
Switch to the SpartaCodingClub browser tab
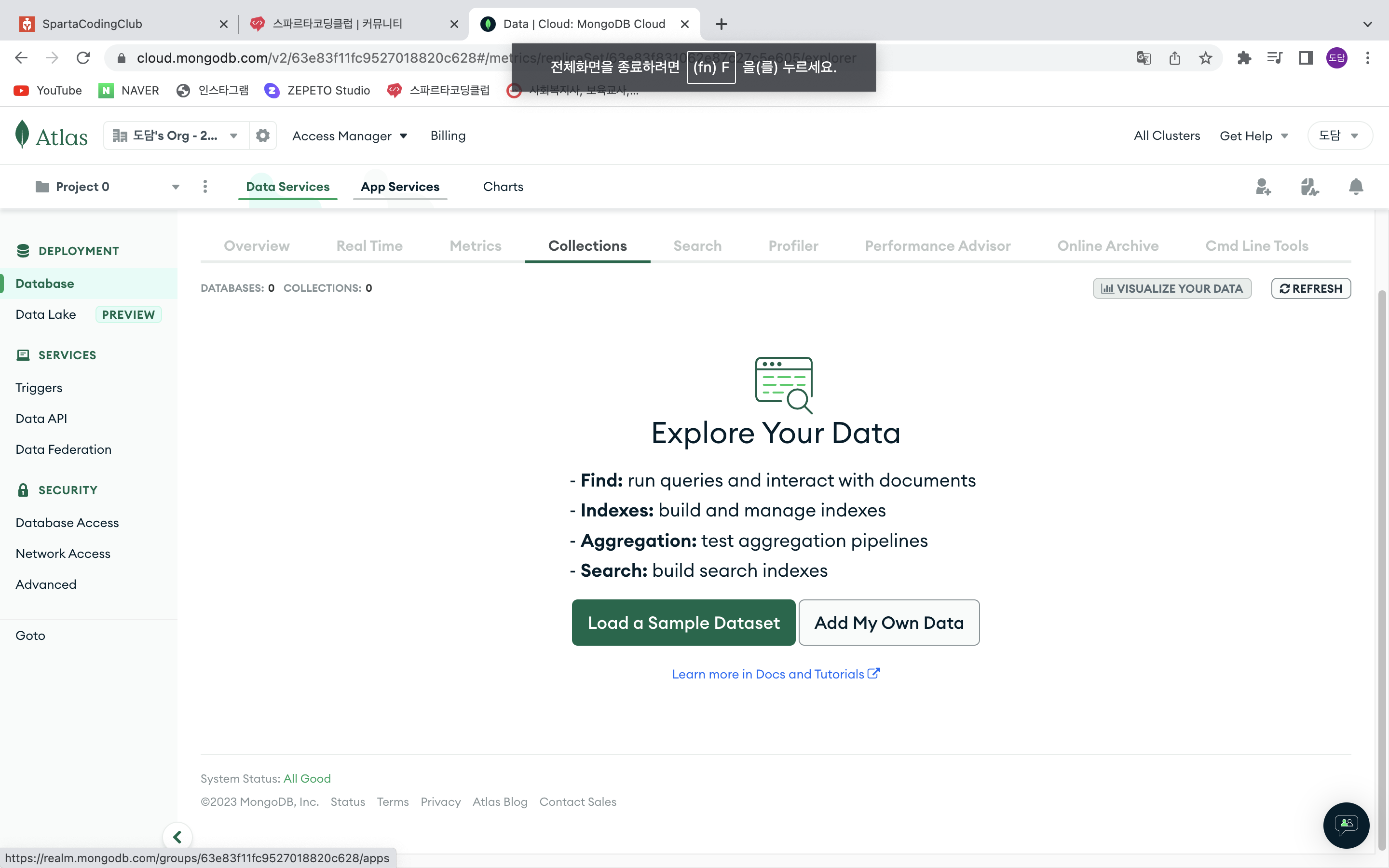pyautogui.click(x=121, y=24)
